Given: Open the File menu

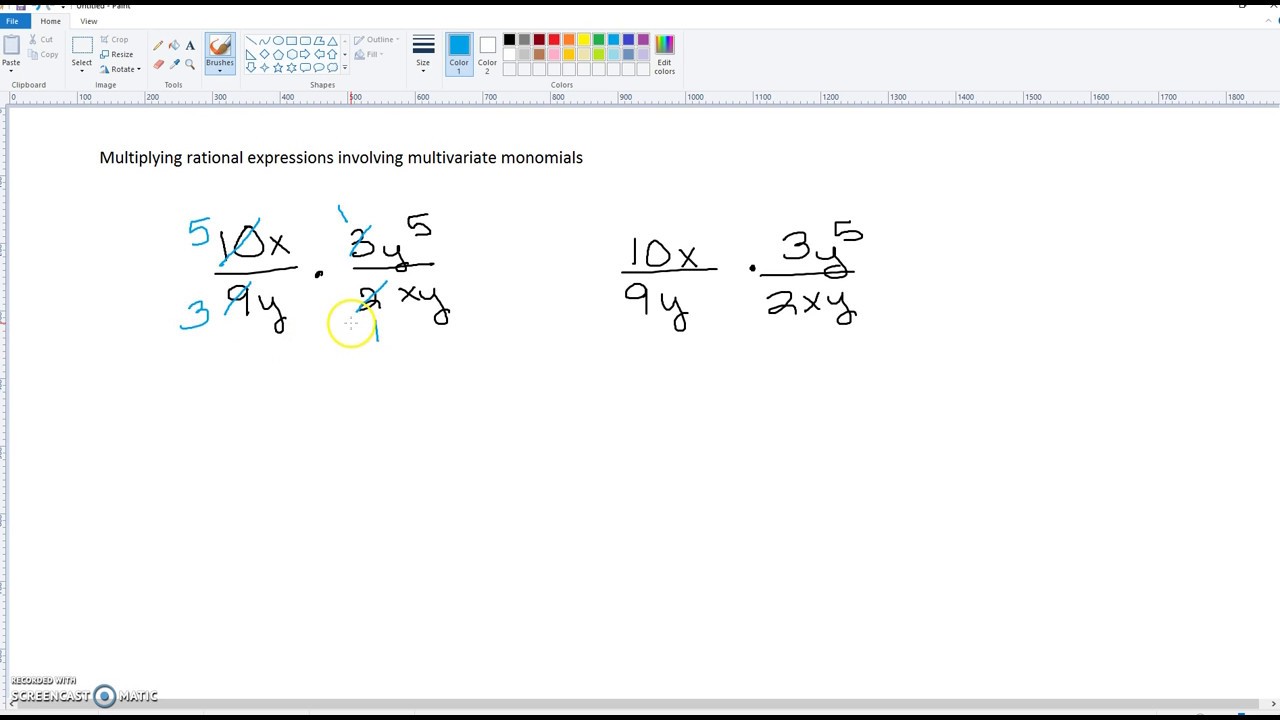Looking at the screenshot, I should (x=14, y=21).
